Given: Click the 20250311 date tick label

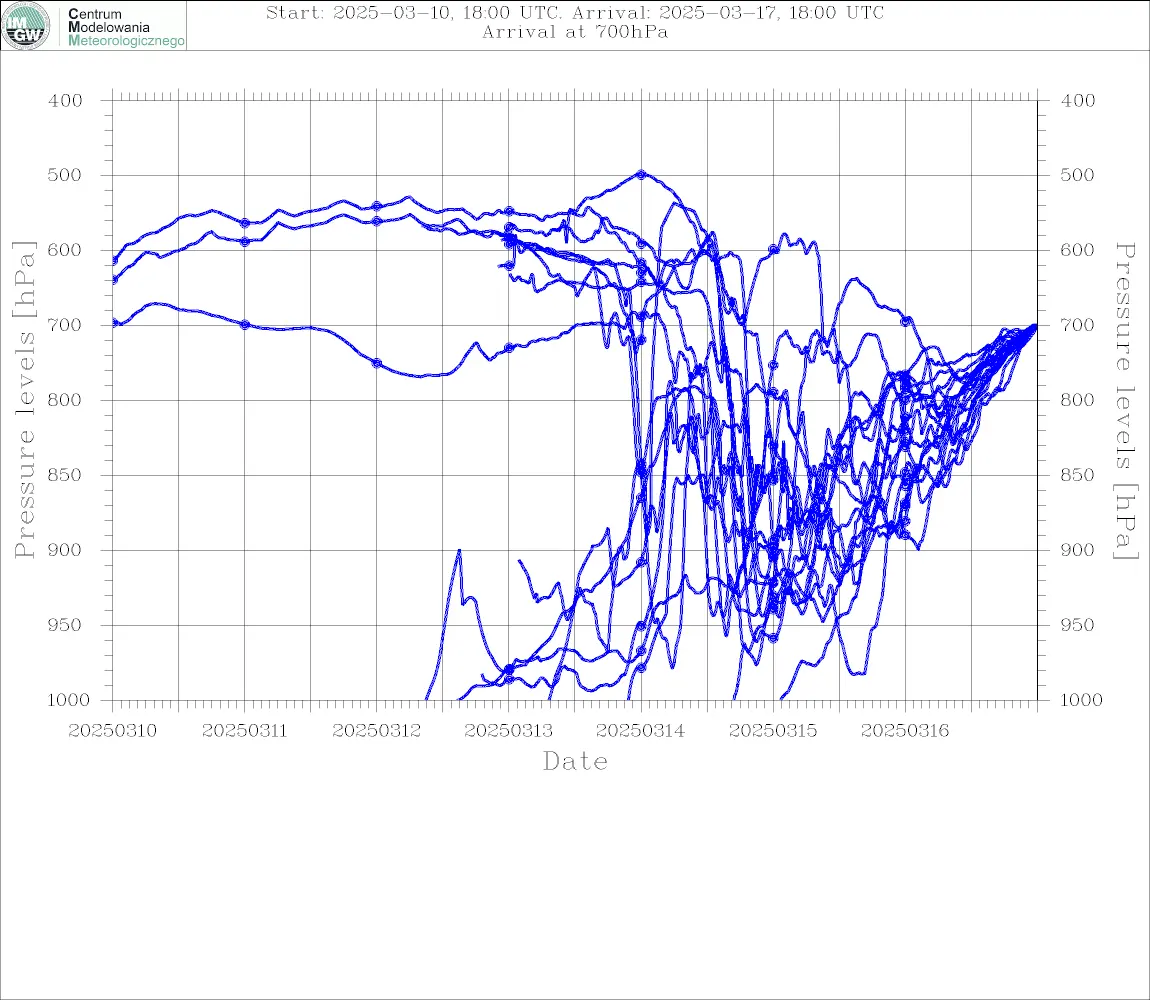Looking at the screenshot, I should coord(244,731).
